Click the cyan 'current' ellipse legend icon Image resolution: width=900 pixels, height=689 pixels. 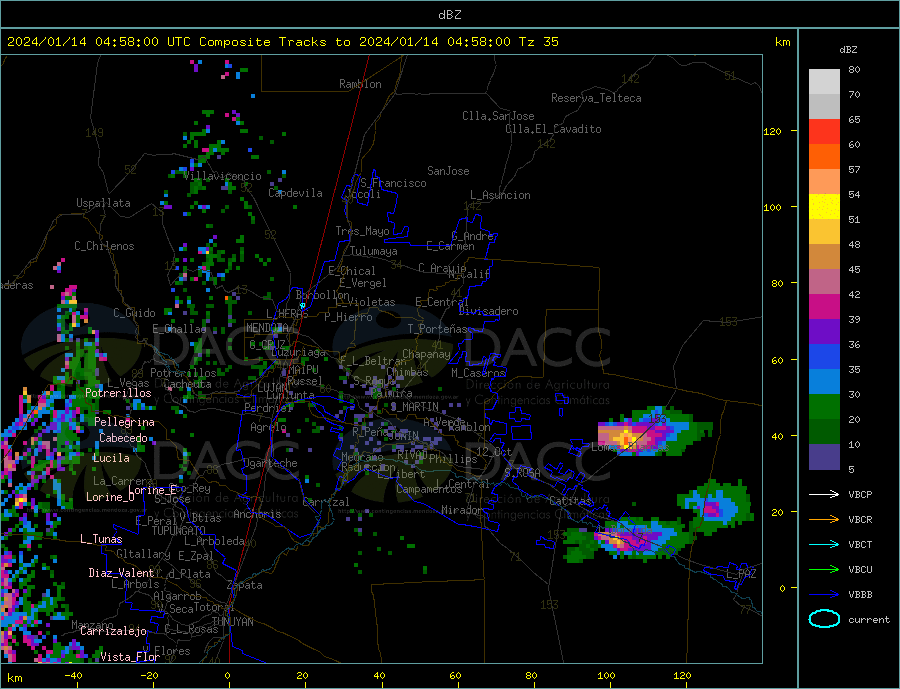coord(824,619)
